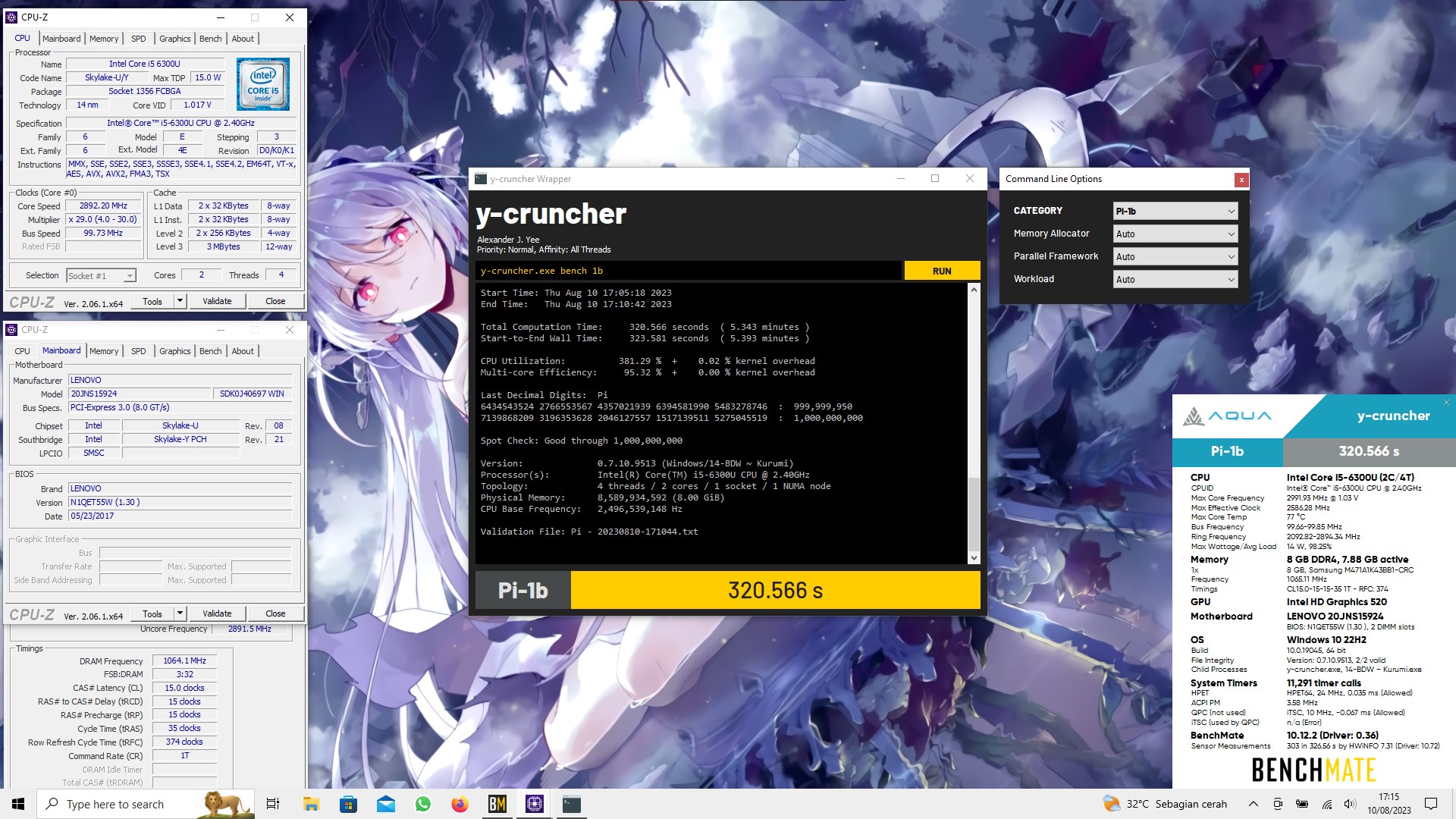Open Windows Start menu

point(18,804)
